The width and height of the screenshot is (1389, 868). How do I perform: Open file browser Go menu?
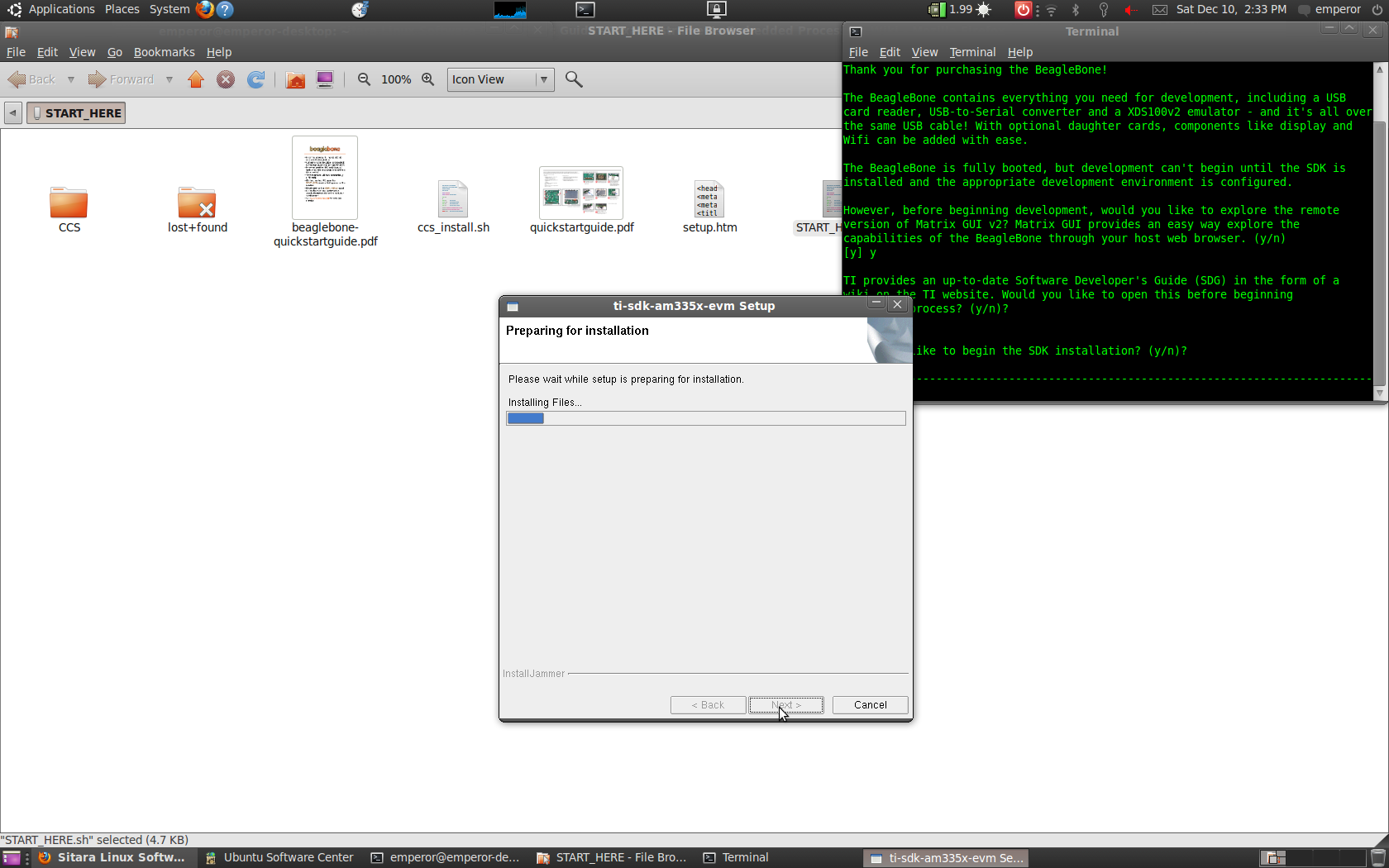[115, 52]
